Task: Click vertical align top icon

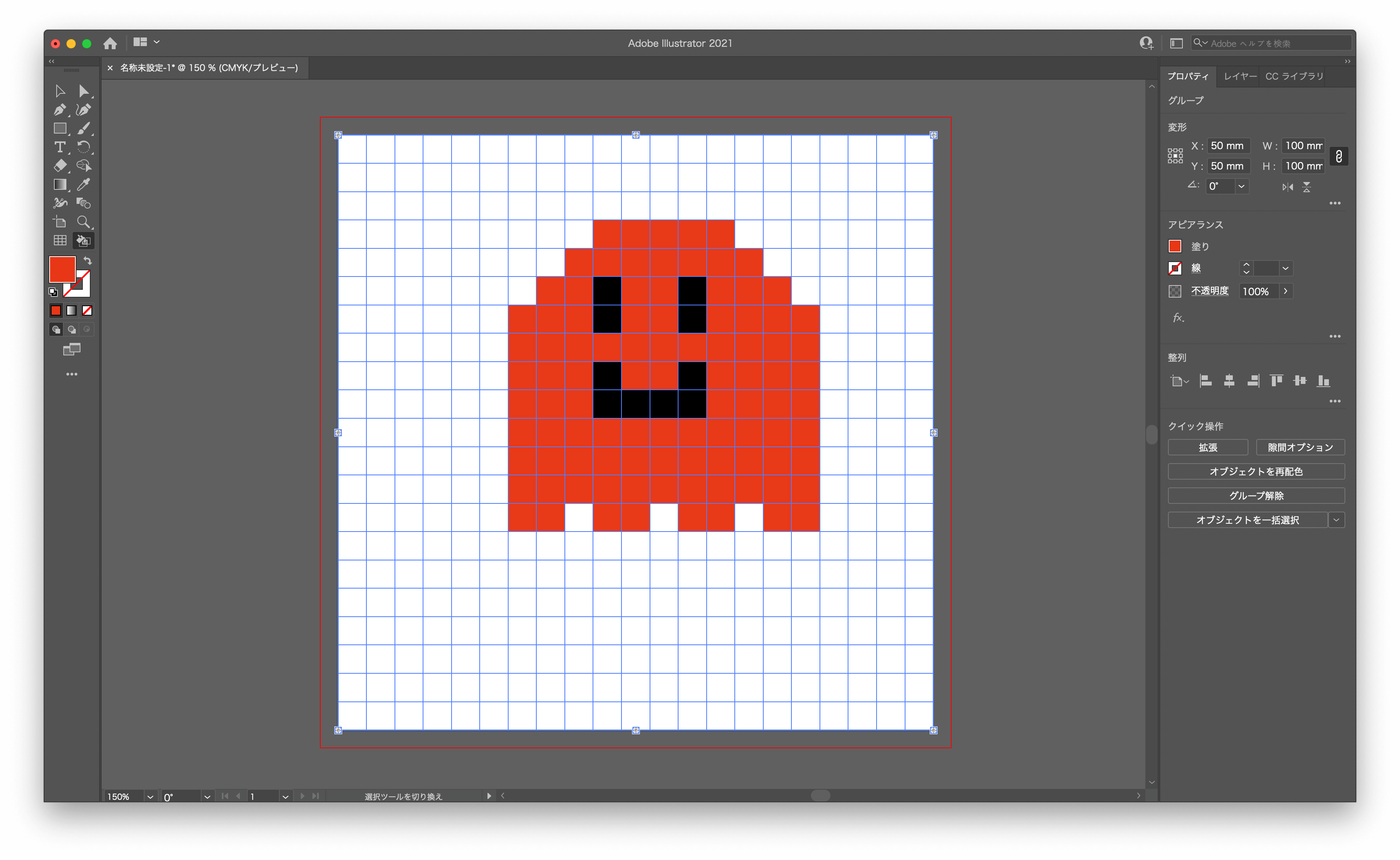Action: 1277,381
